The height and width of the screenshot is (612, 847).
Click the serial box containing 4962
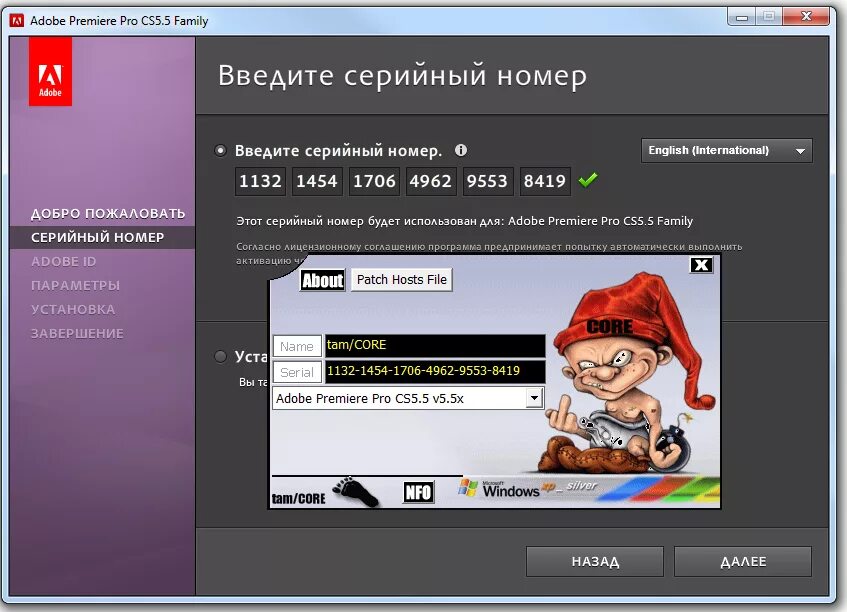431,181
